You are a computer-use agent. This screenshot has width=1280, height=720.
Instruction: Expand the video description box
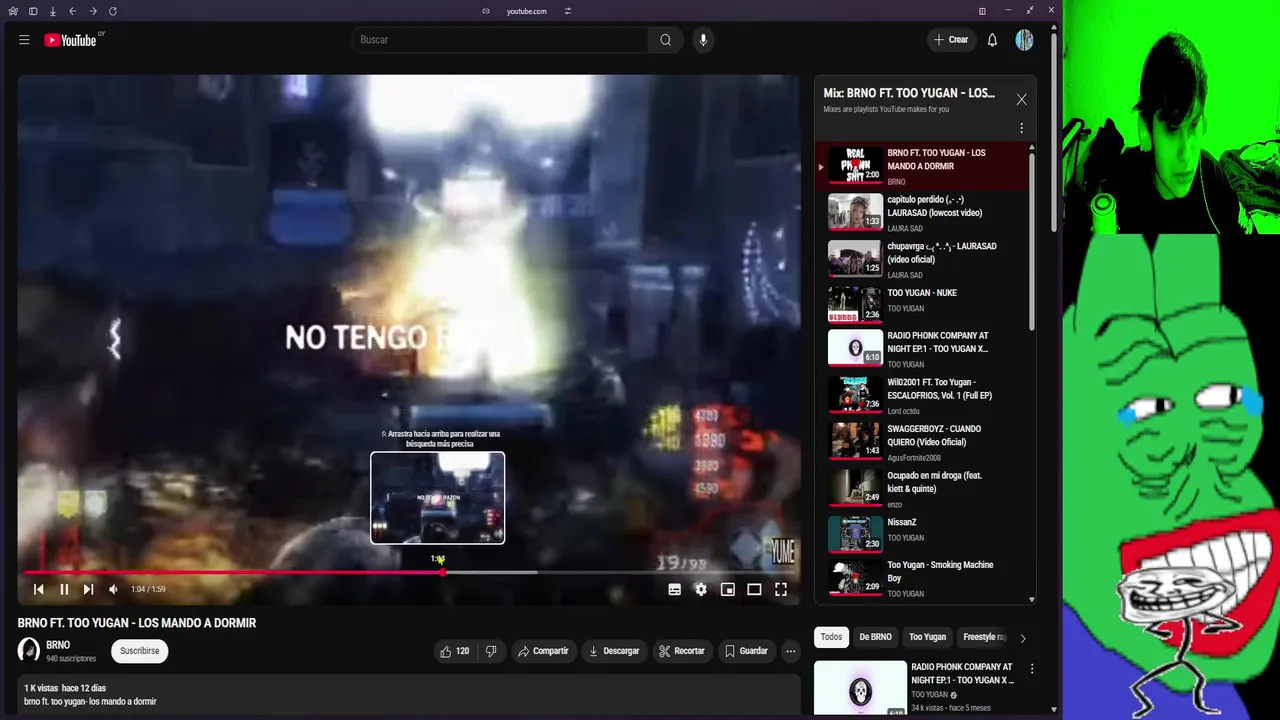[x=409, y=695]
